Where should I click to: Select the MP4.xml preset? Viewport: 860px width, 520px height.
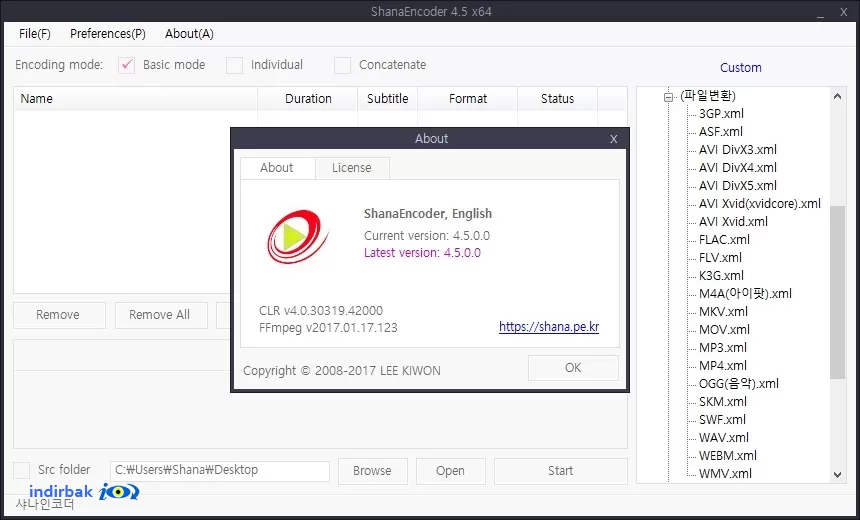[x=722, y=366]
